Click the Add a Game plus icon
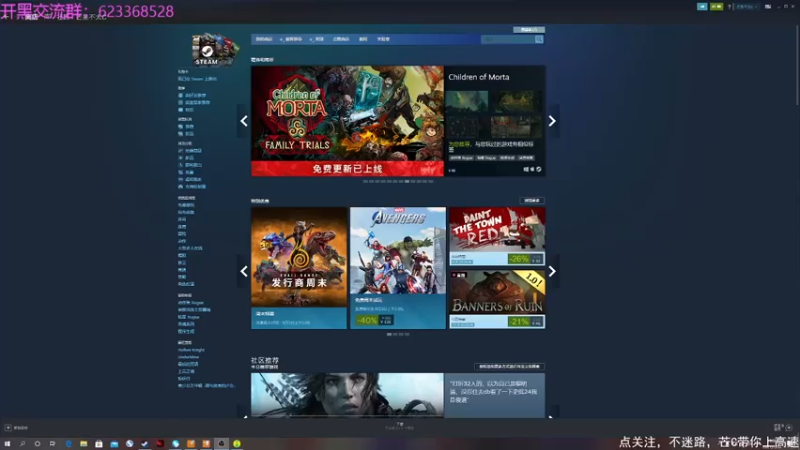This screenshot has height=450, width=800. [8, 428]
